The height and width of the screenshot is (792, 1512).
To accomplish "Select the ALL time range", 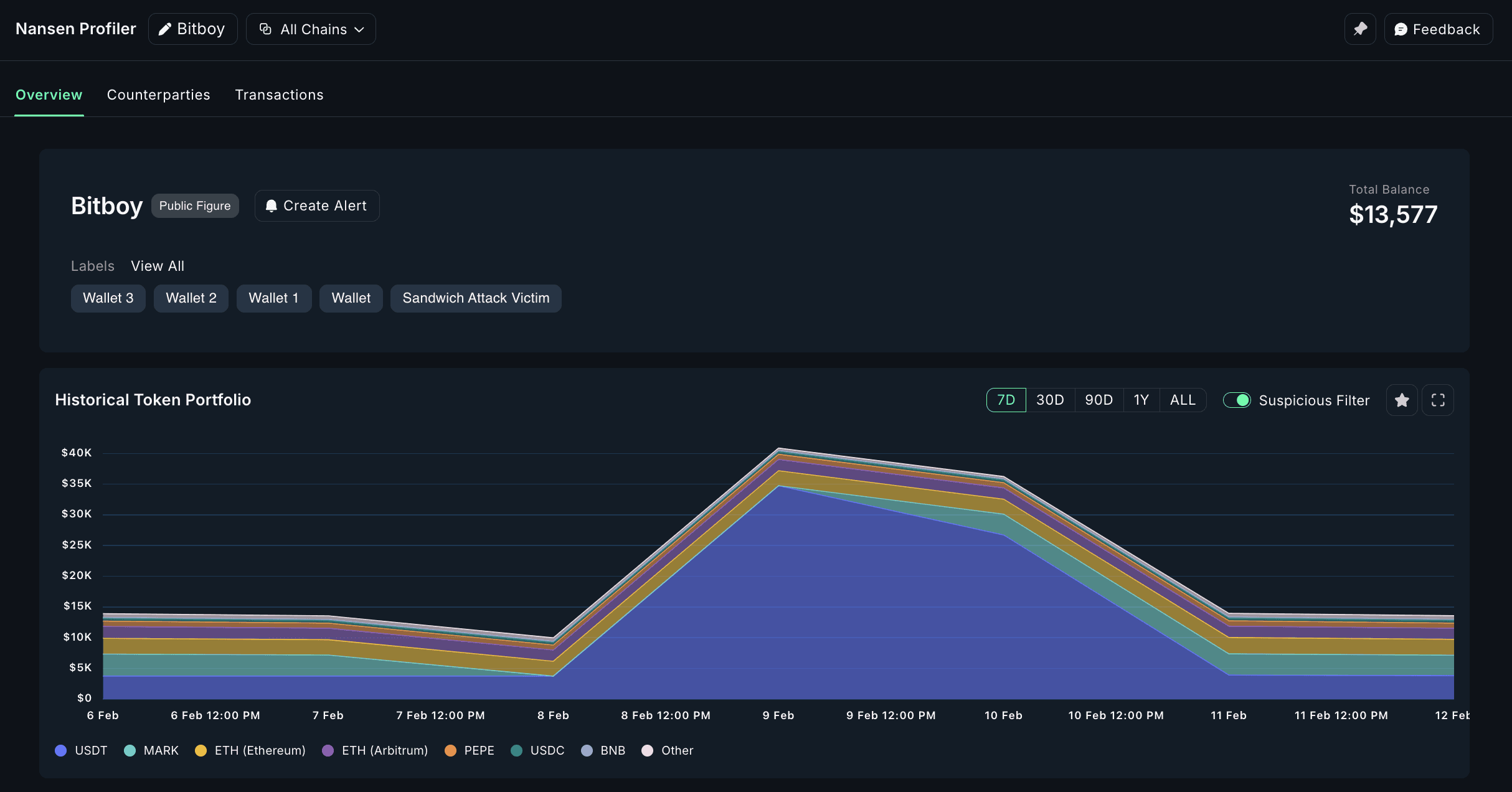I will (x=1183, y=400).
